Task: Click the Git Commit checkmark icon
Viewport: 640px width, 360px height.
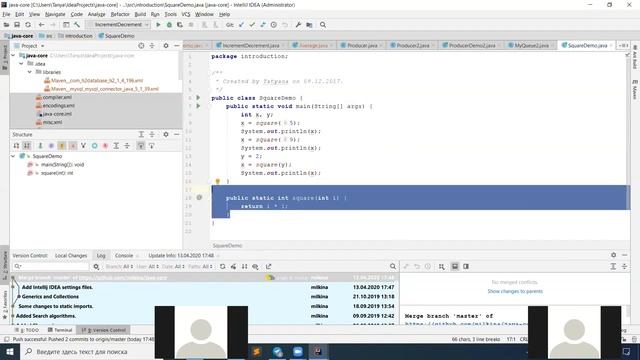Action: point(252,25)
